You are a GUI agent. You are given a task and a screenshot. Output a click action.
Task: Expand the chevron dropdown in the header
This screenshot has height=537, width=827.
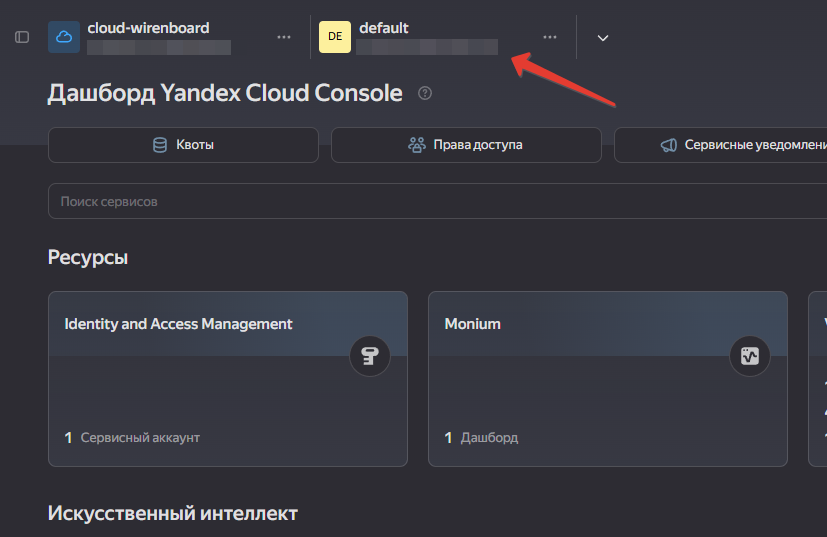tap(603, 38)
